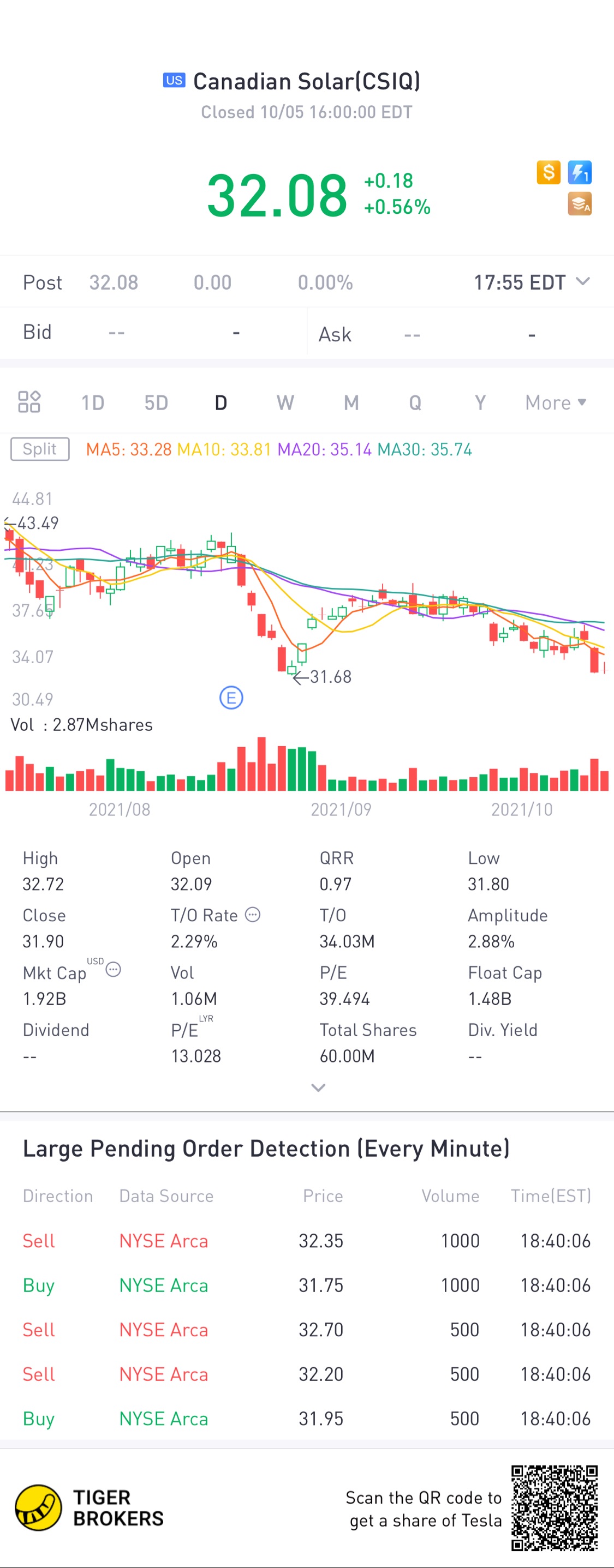Select the M monthly chart tab
The width and height of the screenshot is (614, 1568).
(351, 402)
